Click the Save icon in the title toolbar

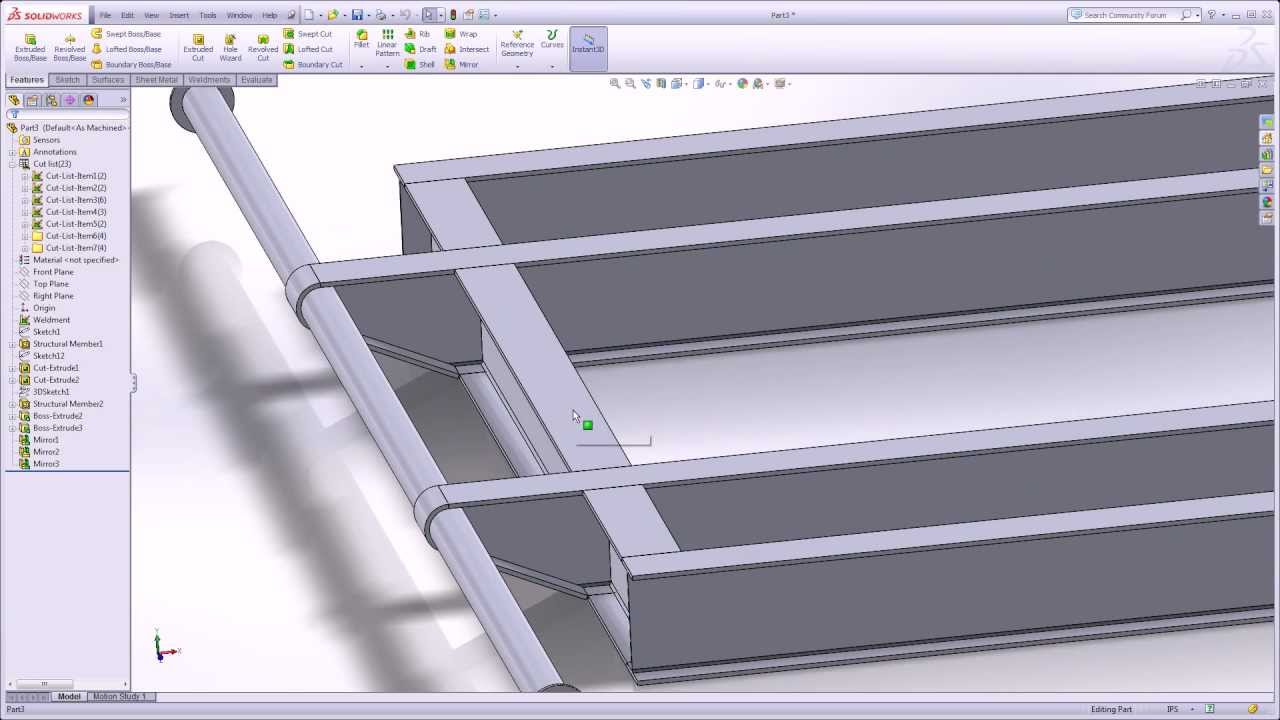[357, 15]
